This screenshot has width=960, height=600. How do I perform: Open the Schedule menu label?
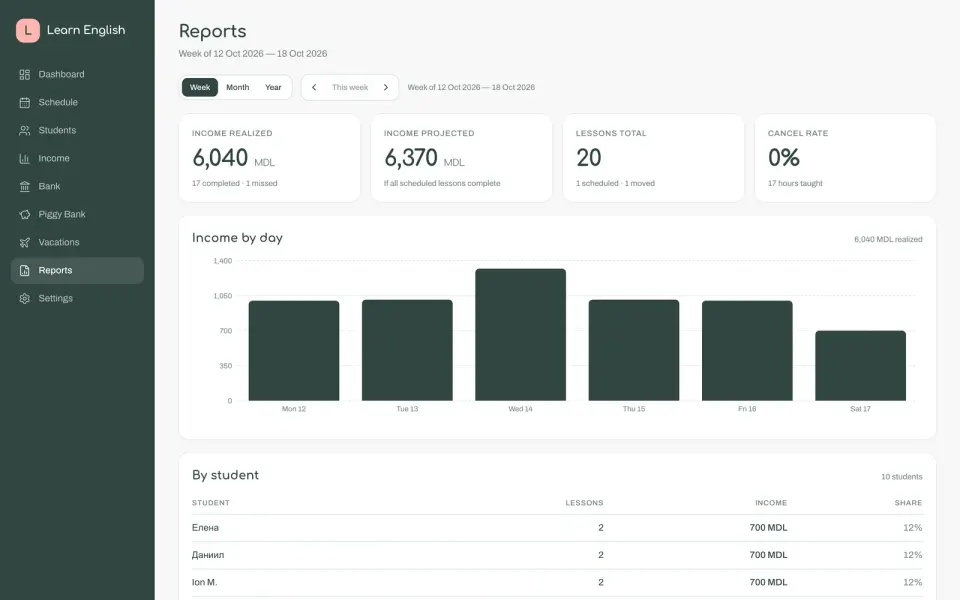point(58,102)
